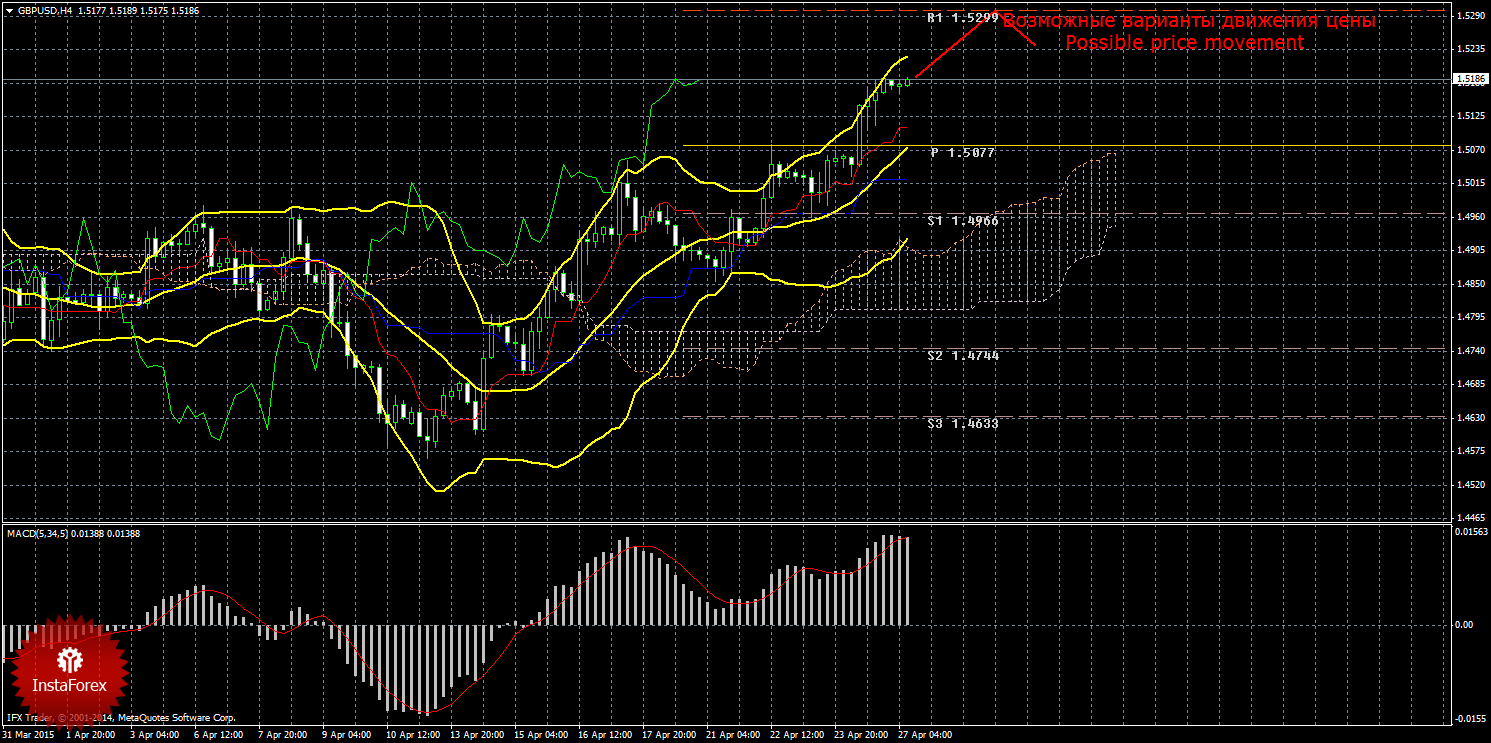
Task: Click the 1.5125 price axis value
Action: coord(1469,116)
